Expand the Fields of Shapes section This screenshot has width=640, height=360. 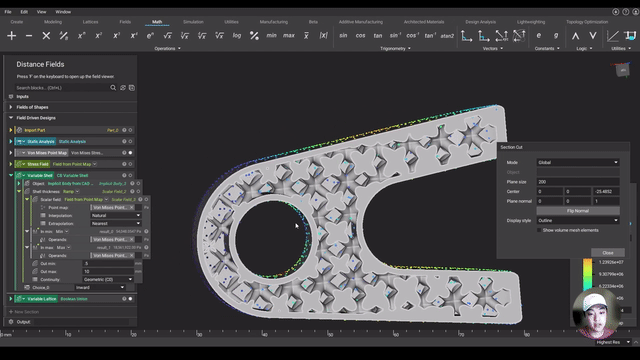11,107
